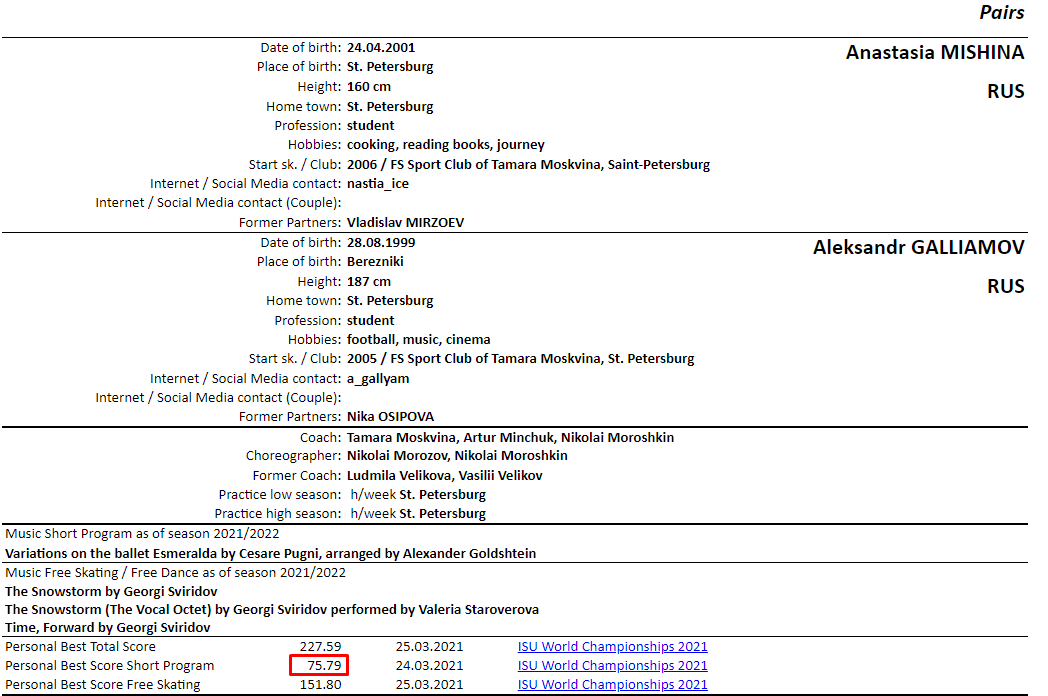The image size is (1048, 696).
Task: Click the Pairs title at top right
Action: point(1001,13)
